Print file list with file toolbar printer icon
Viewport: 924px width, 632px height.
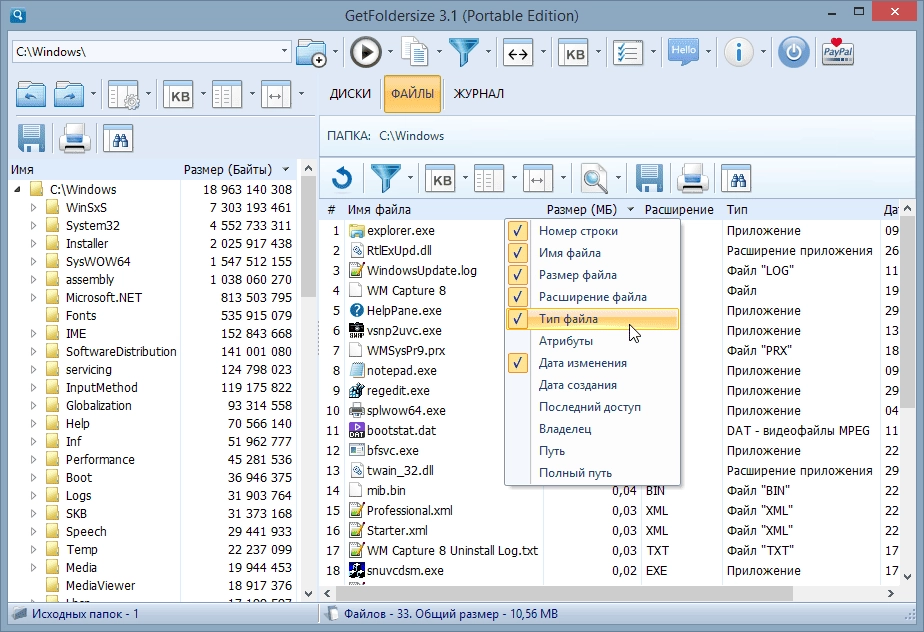coord(692,178)
